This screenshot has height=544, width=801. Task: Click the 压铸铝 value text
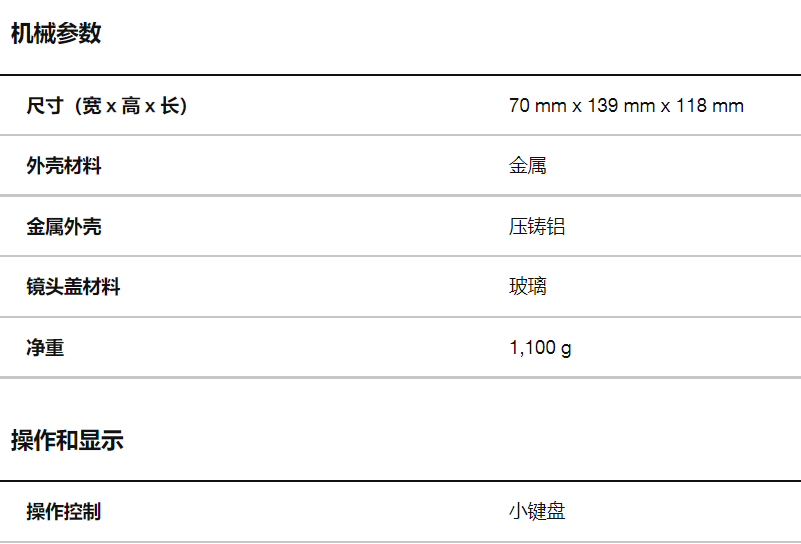(x=537, y=227)
